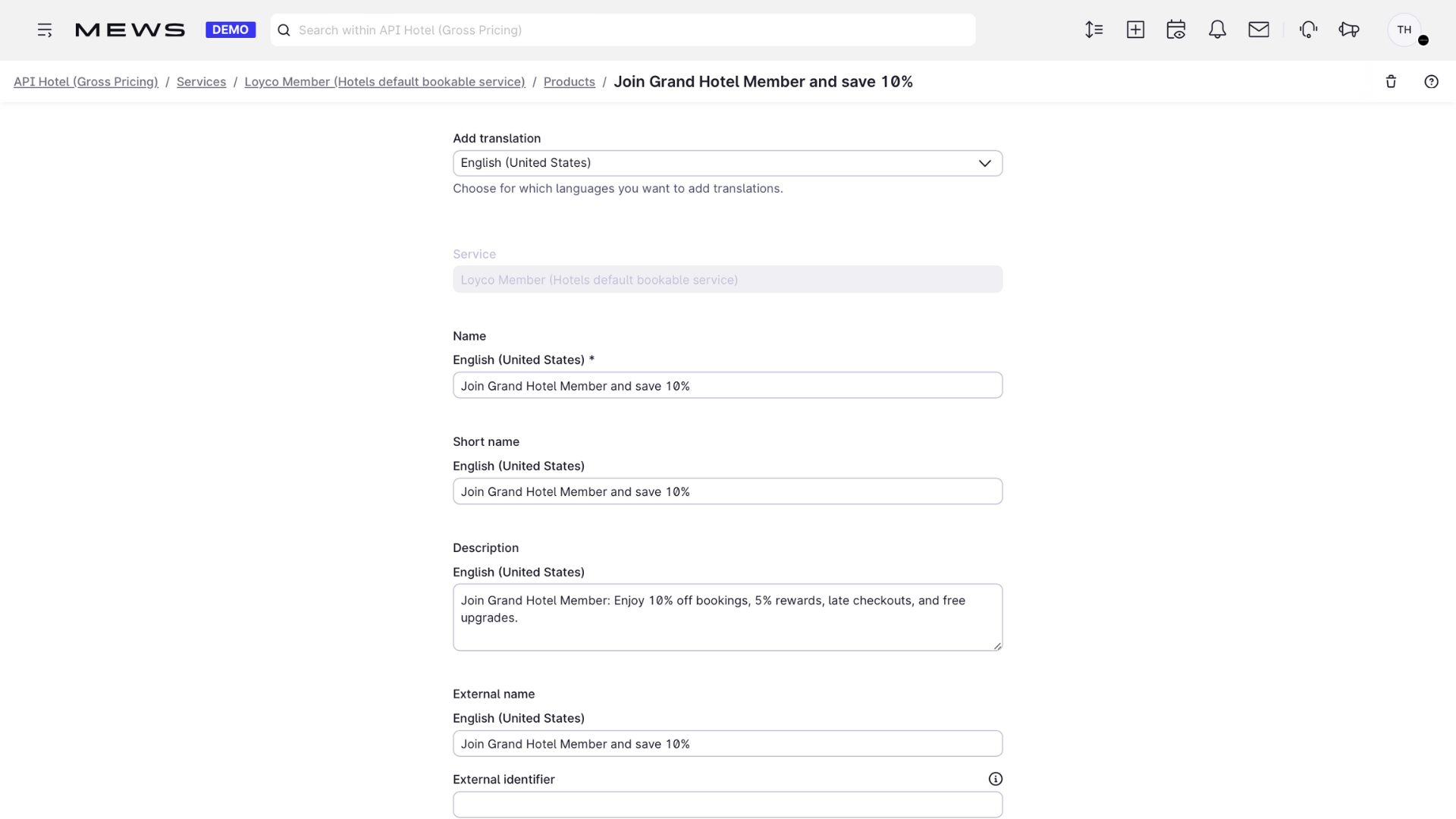The image size is (1456, 819).
Task: Open the main navigation menu icon
Action: click(x=45, y=30)
